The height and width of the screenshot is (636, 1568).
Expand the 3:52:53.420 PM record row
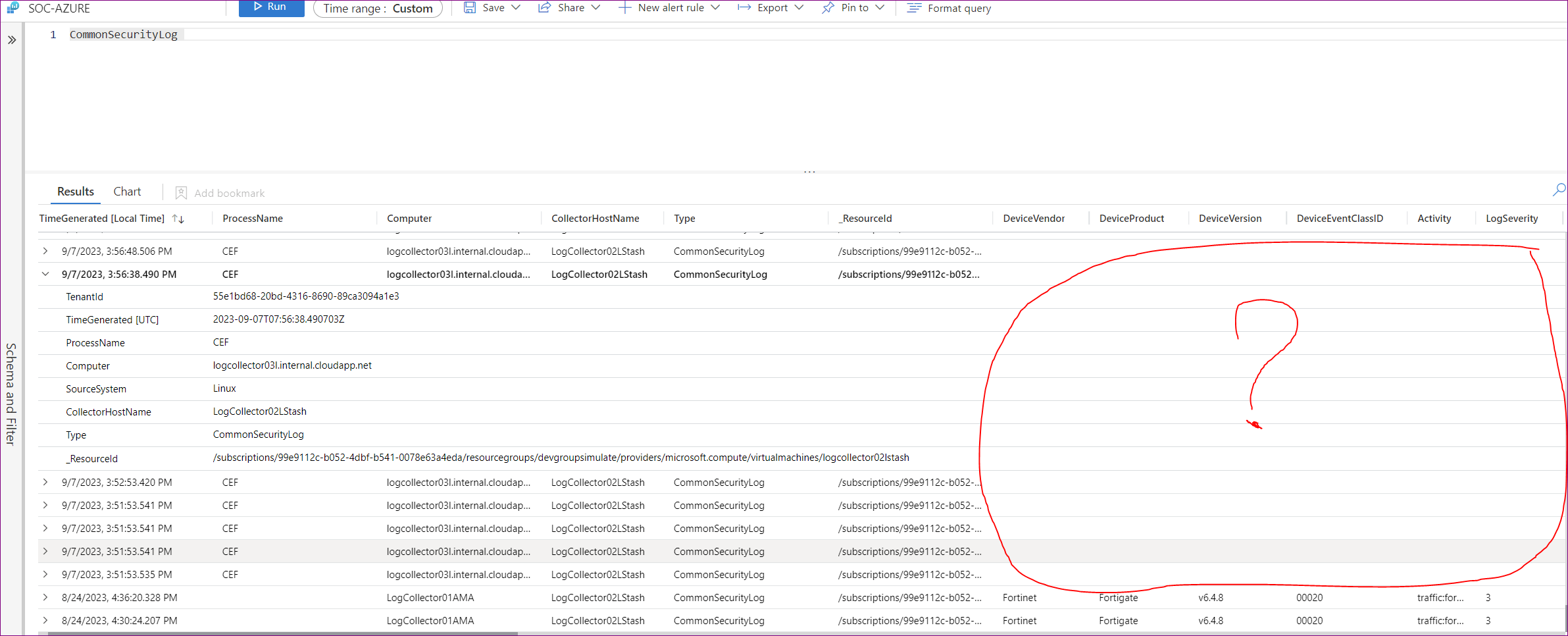point(45,482)
